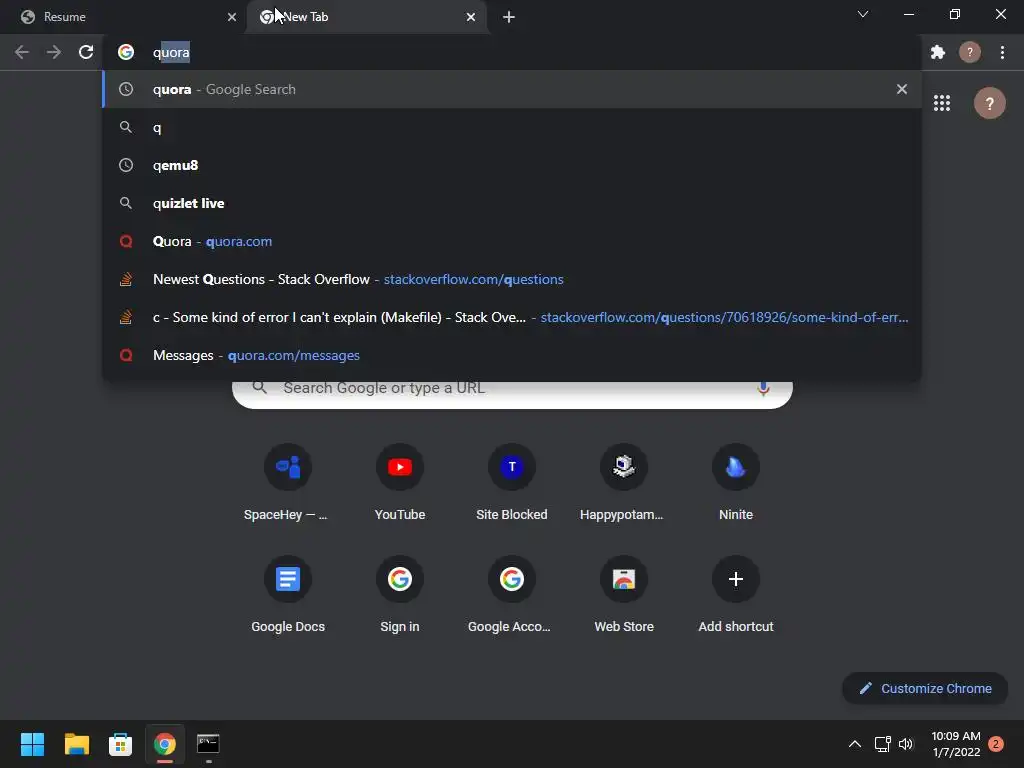Viewport: 1024px width, 768px height.
Task: Open the YouTube shortcut
Action: [400, 482]
